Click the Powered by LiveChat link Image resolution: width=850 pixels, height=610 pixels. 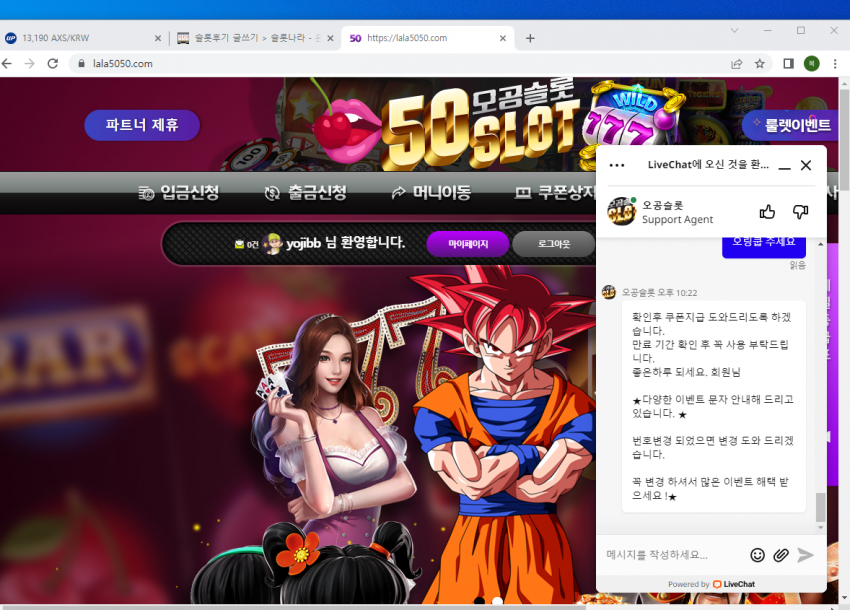tap(711, 584)
